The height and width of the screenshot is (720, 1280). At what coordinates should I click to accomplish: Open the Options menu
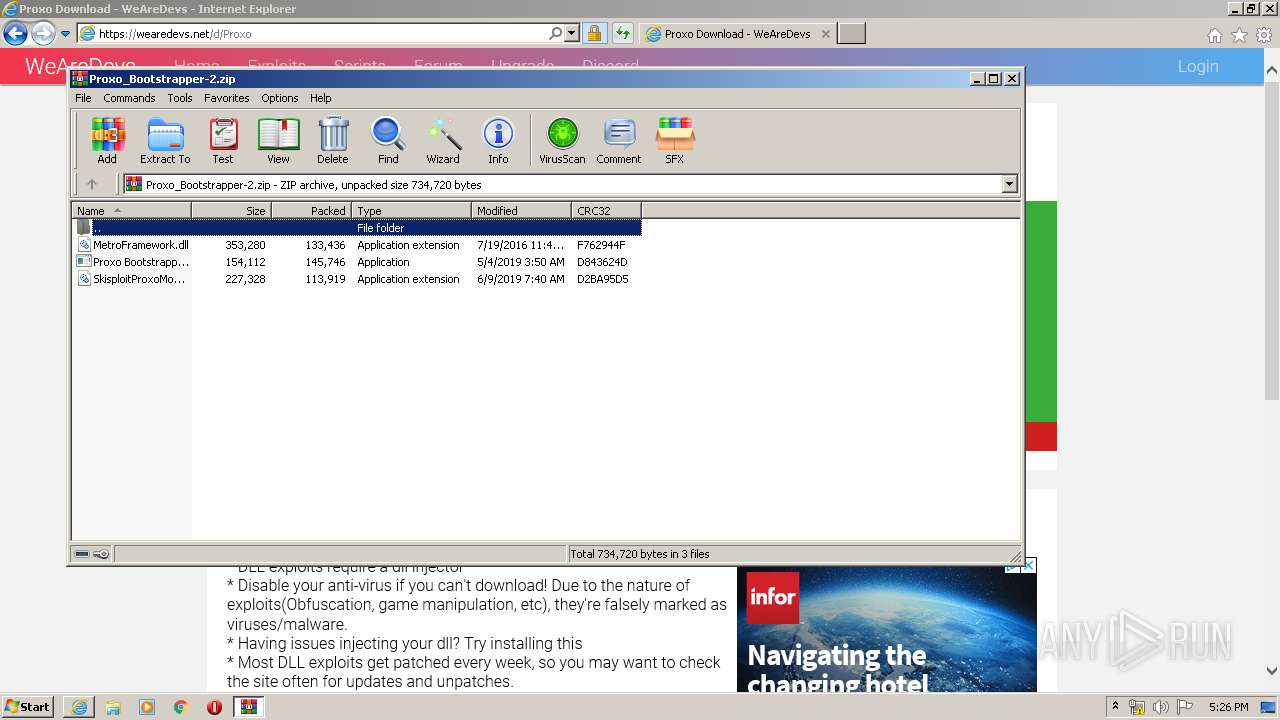tap(280, 98)
